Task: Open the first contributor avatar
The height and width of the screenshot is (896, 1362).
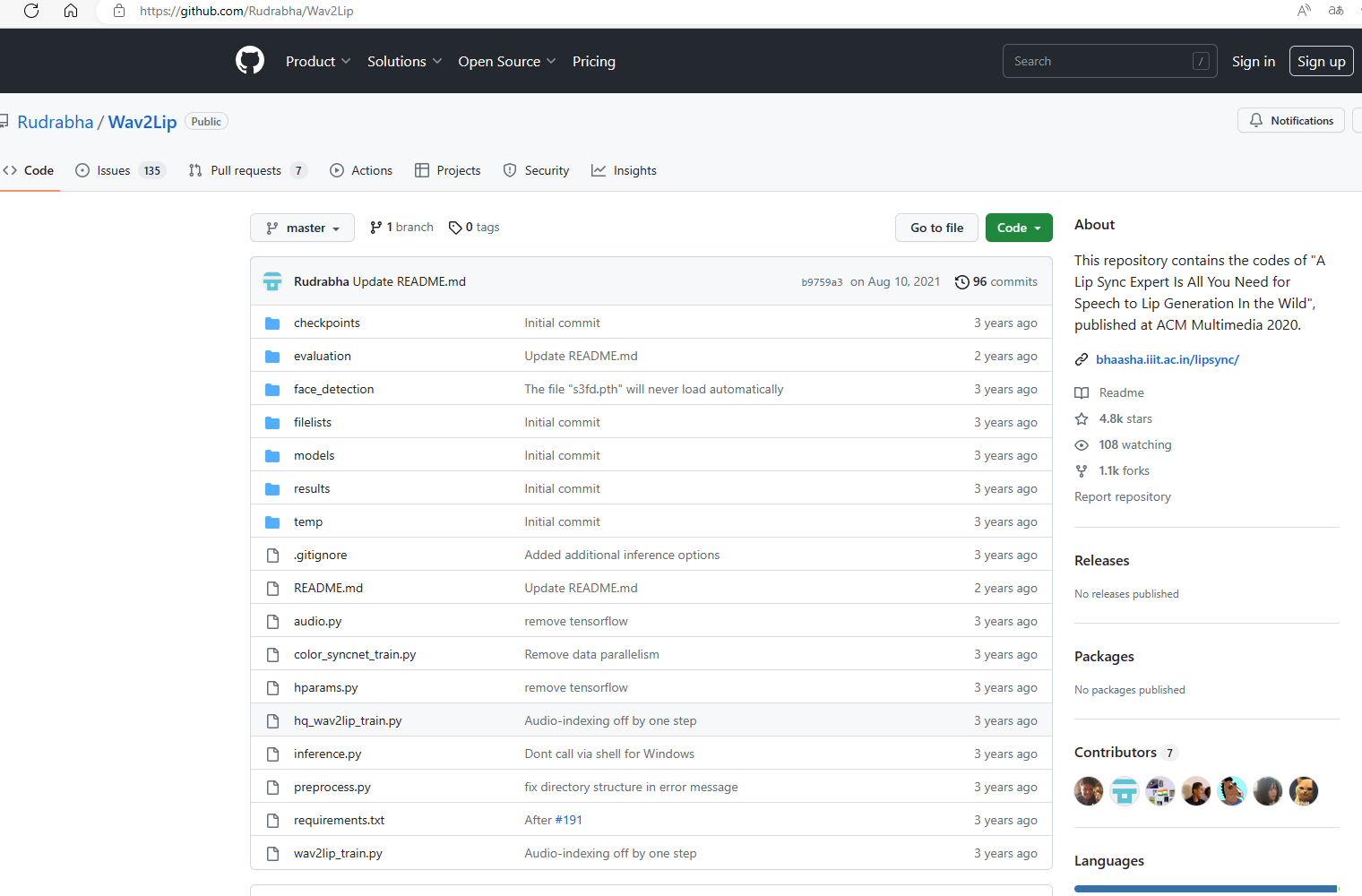Action: tap(1089, 791)
